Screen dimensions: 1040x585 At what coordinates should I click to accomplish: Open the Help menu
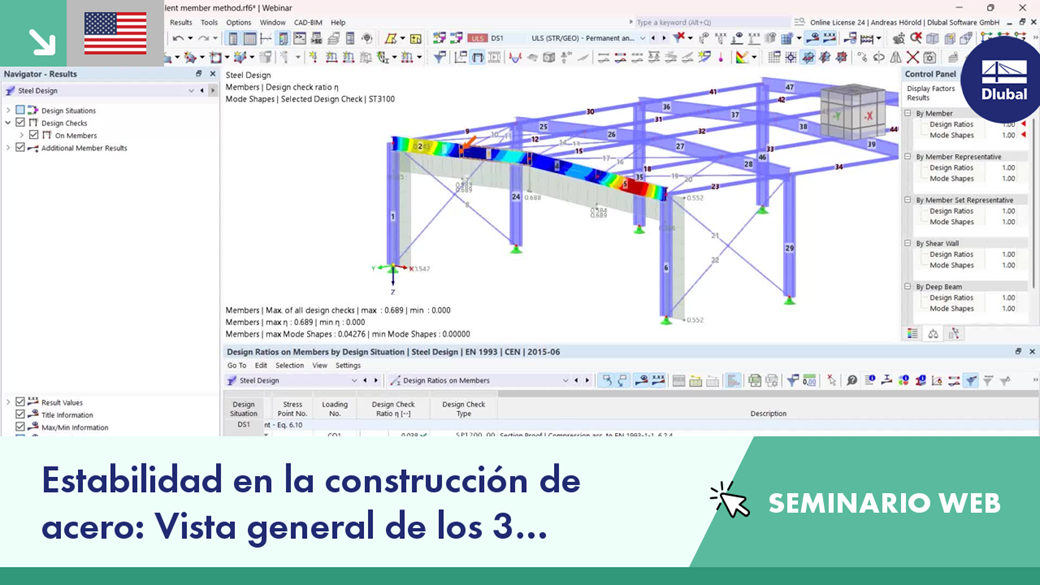click(x=338, y=23)
